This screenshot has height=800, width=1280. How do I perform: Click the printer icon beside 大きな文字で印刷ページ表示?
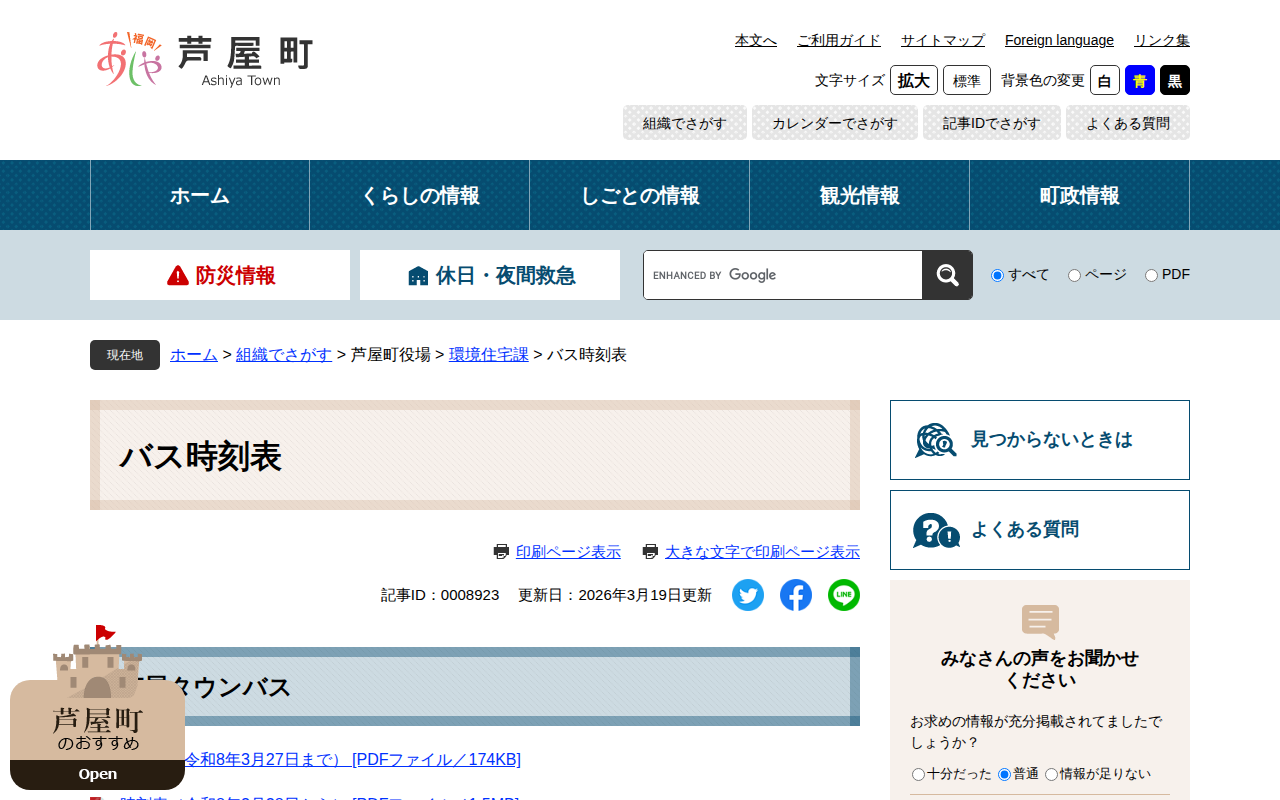pyautogui.click(x=650, y=552)
